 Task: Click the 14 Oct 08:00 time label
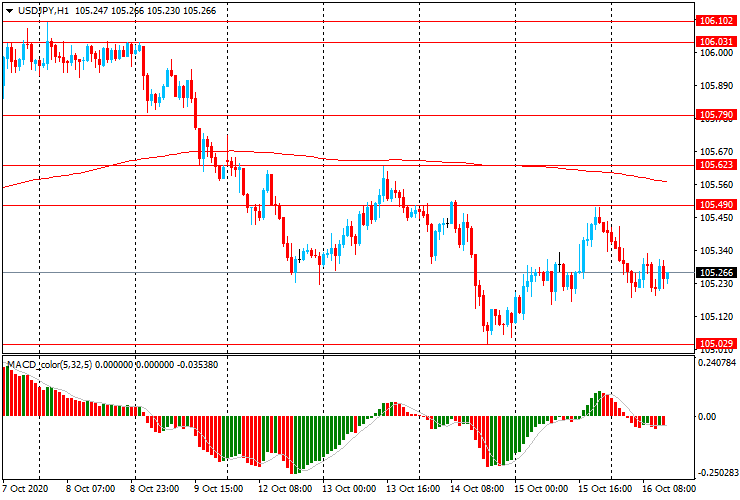477,488
